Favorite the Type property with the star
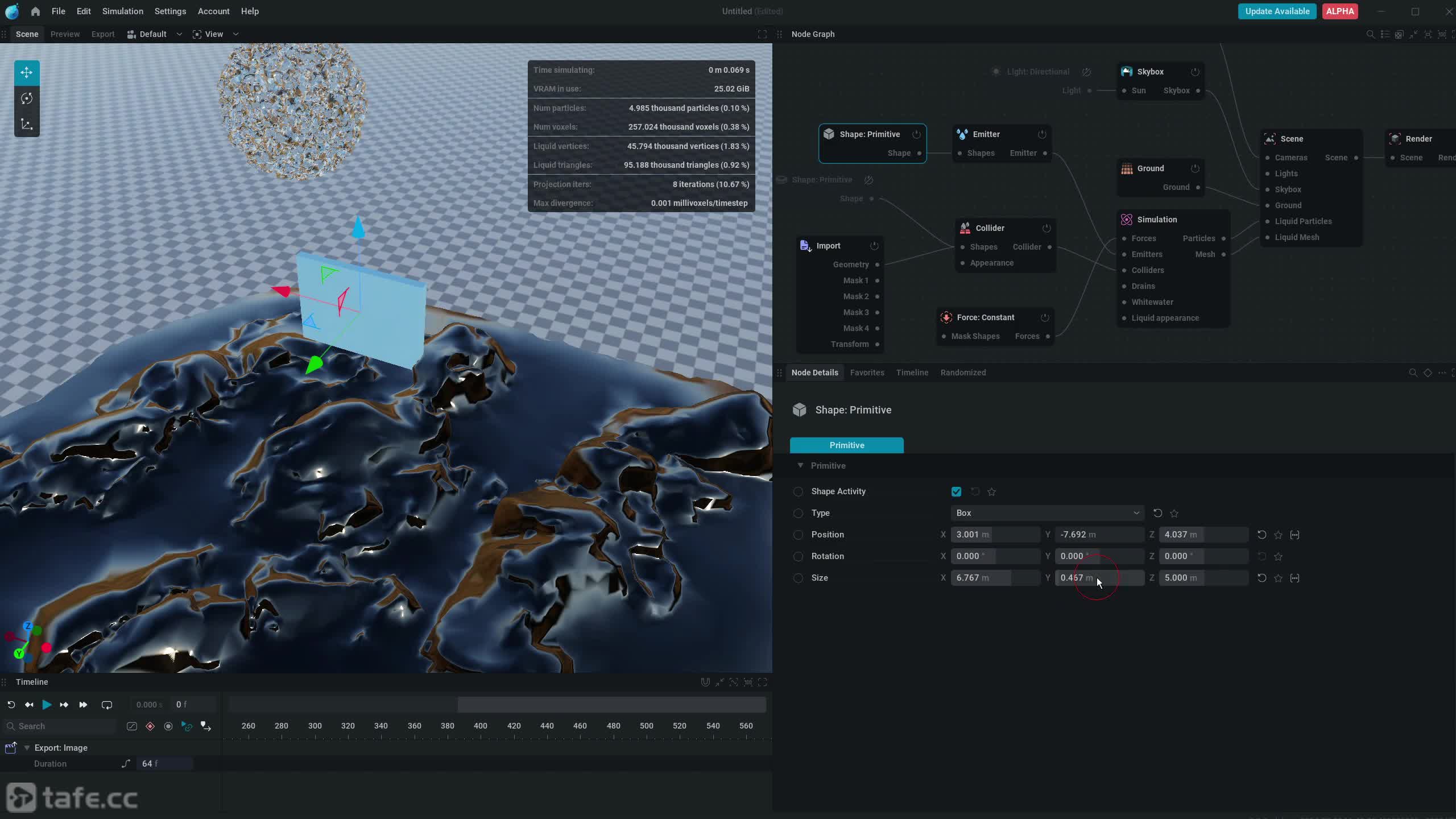 [x=1174, y=513]
